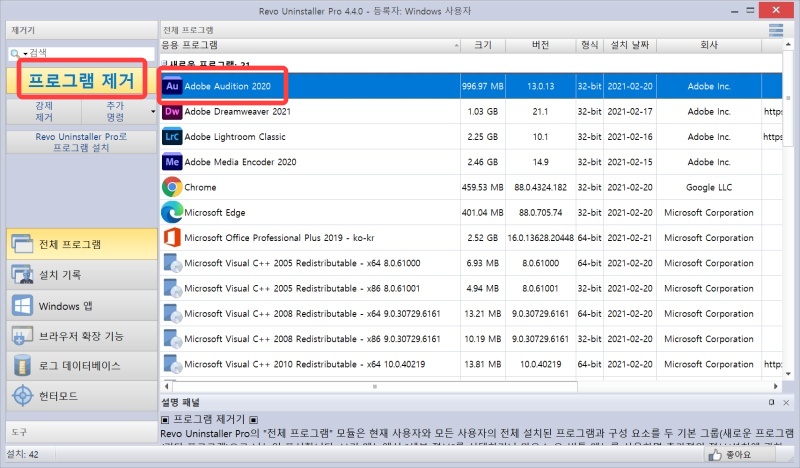This screenshot has height=468, width=800.
Task: Click the 브라우저 확장 기능 icon
Action: tap(22, 336)
